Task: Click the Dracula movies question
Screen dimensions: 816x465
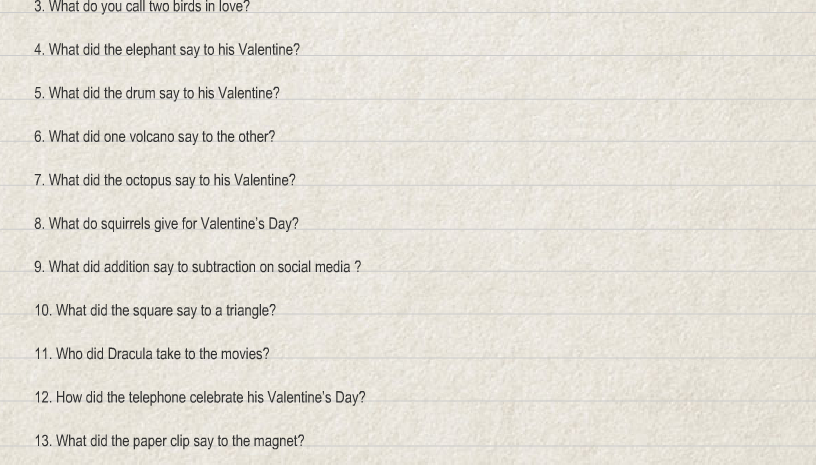Action: (x=152, y=354)
